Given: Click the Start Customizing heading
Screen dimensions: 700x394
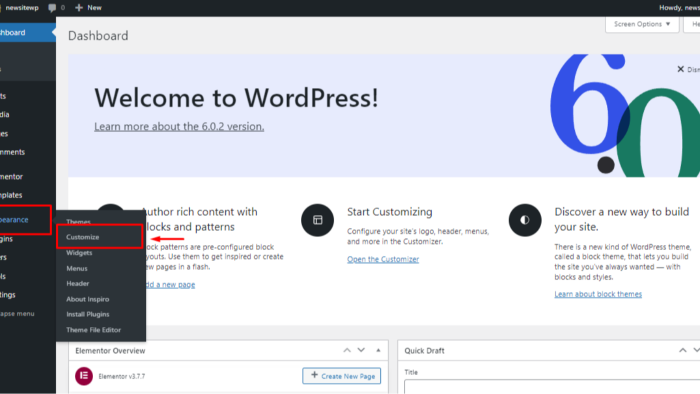Looking at the screenshot, I should 390,212.
